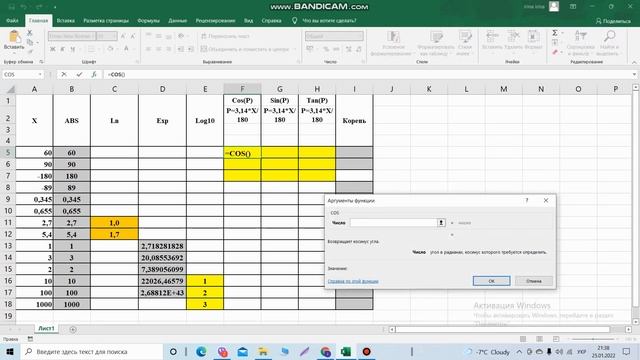Switch to Вид ribbon tab
Viewport: 640px width, 360px height.
coord(248,20)
